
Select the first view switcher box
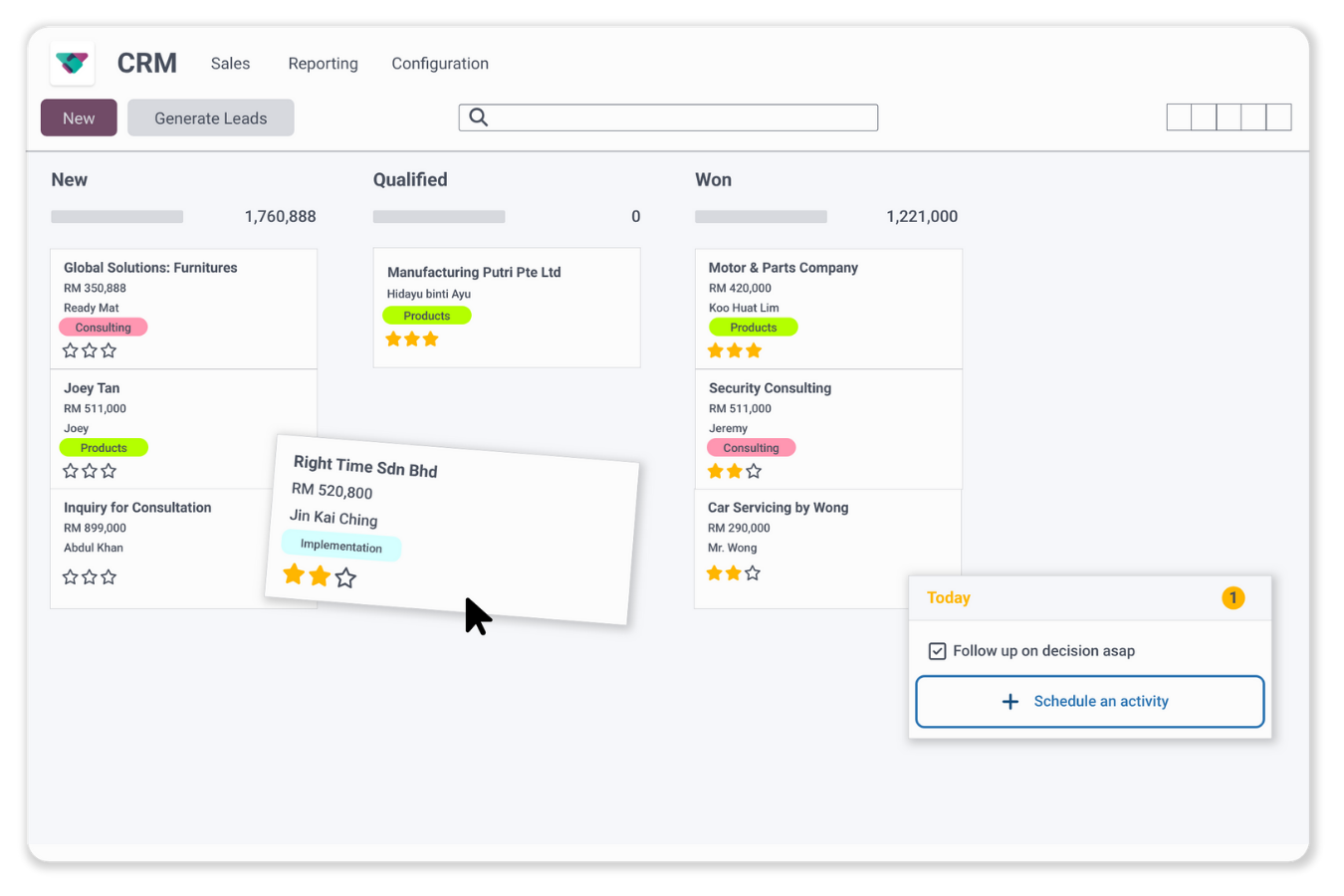click(x=1179, y=117)
